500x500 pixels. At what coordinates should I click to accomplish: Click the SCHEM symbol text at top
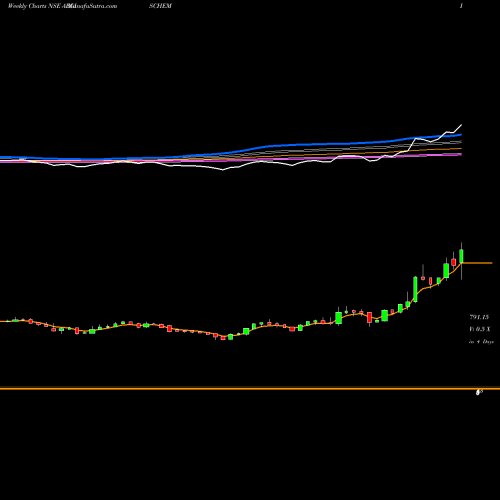pyautogui.click(x=160, y=6)
